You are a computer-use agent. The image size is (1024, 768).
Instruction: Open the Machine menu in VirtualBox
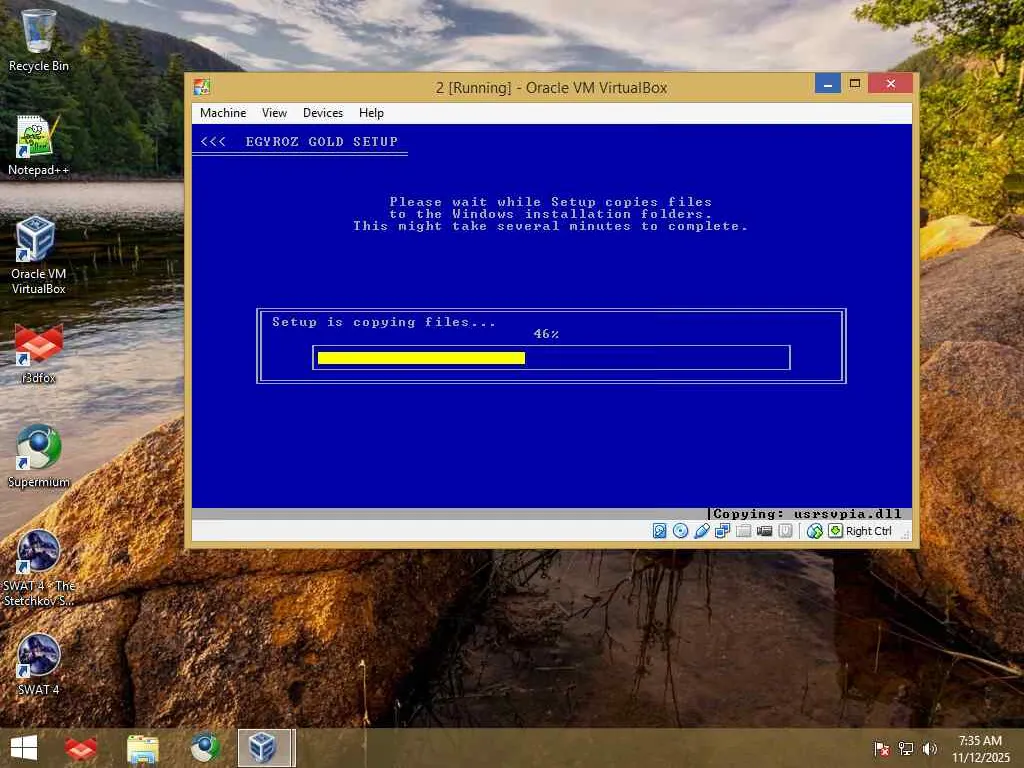[x=223, y=113]
